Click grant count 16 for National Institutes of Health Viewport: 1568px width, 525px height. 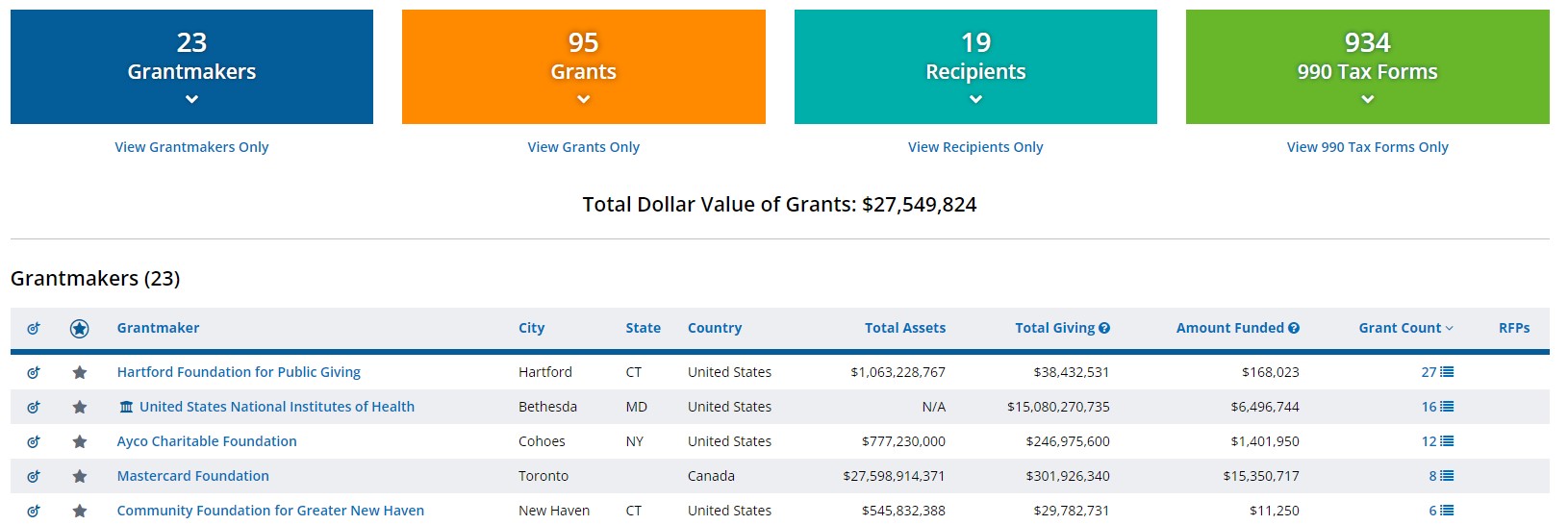point(1429,407)
